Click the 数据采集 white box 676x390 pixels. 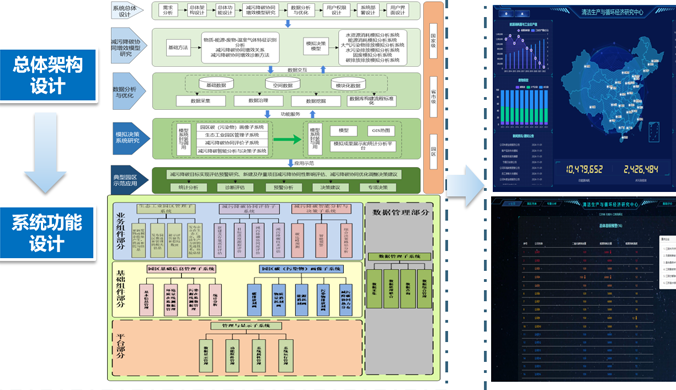coord(200,101)
